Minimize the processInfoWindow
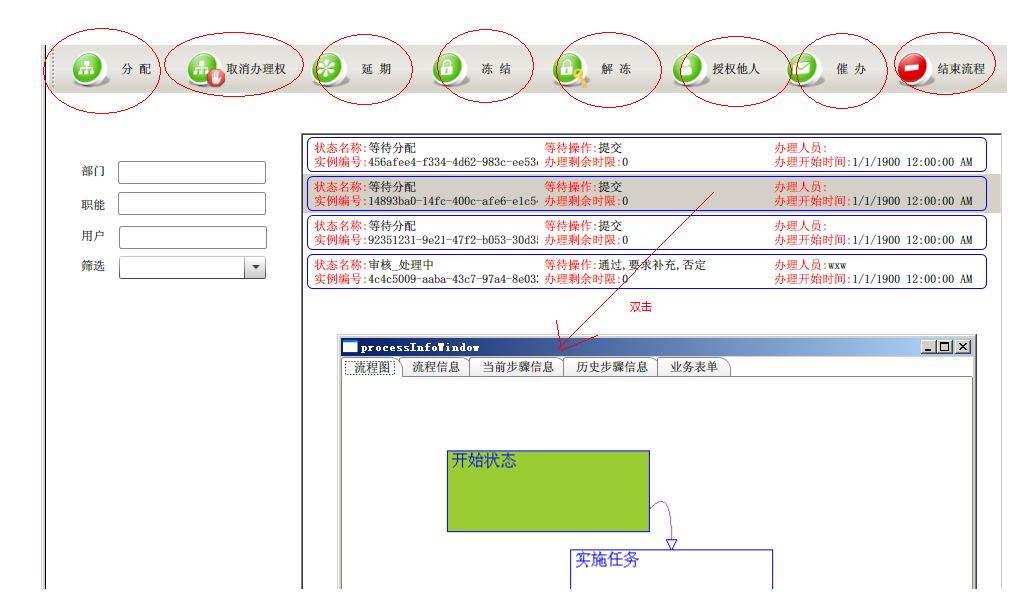 (928, 347)
